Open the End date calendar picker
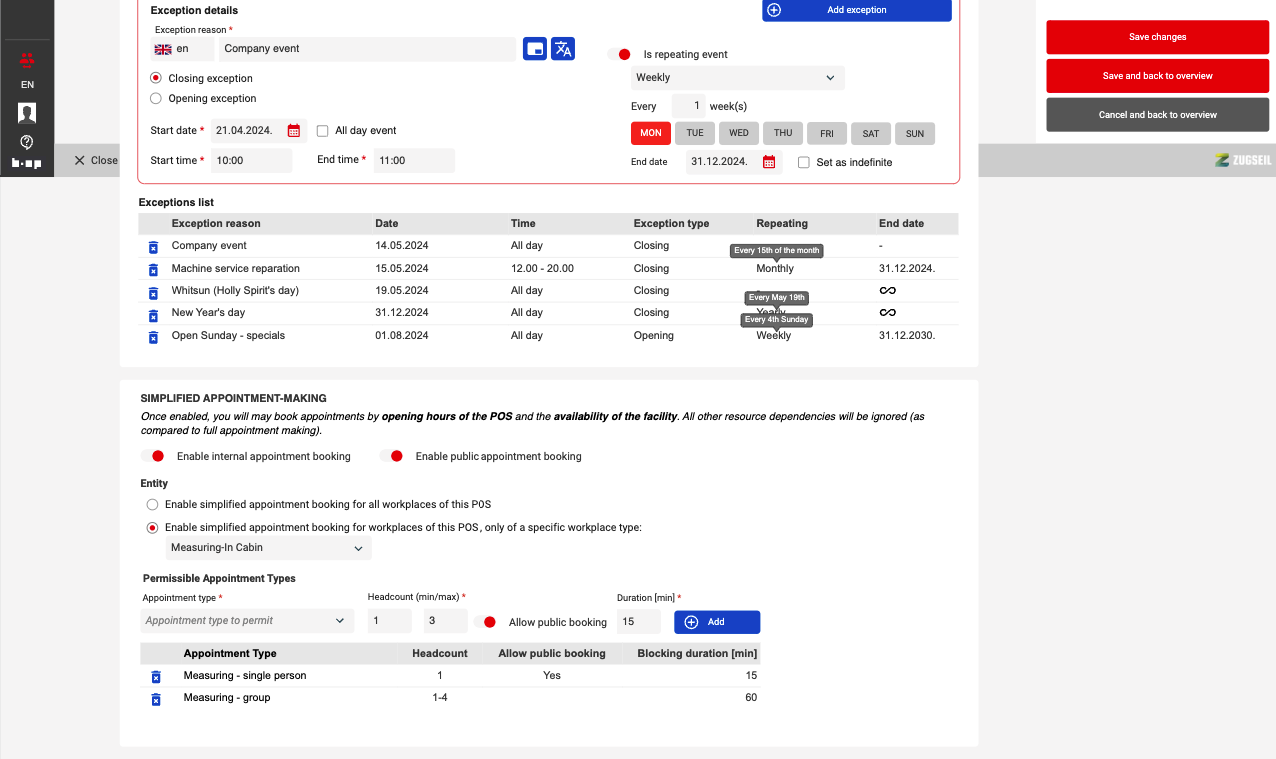 pos(769,162)
